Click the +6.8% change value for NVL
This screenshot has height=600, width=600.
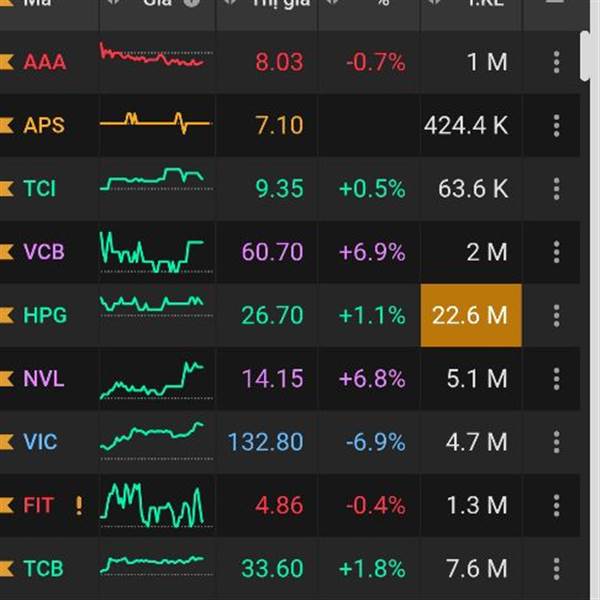pos(372,379)
